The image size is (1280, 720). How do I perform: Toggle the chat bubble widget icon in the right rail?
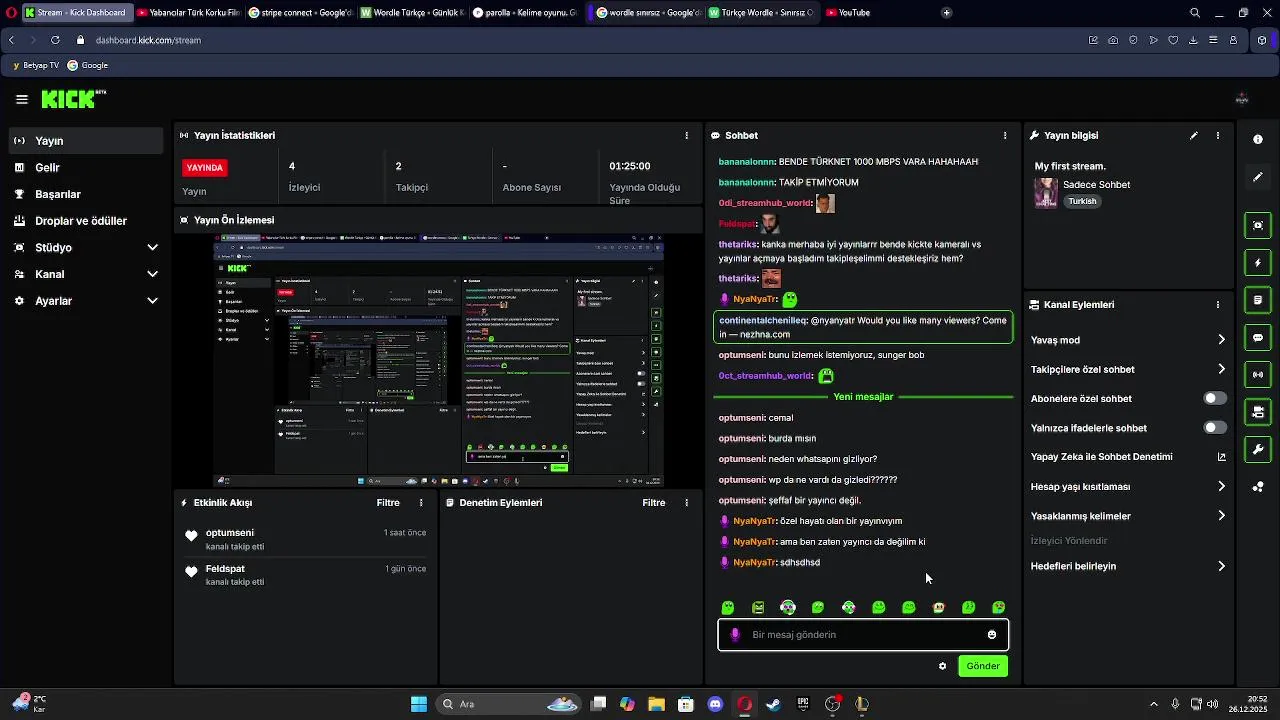point(1258,338)
